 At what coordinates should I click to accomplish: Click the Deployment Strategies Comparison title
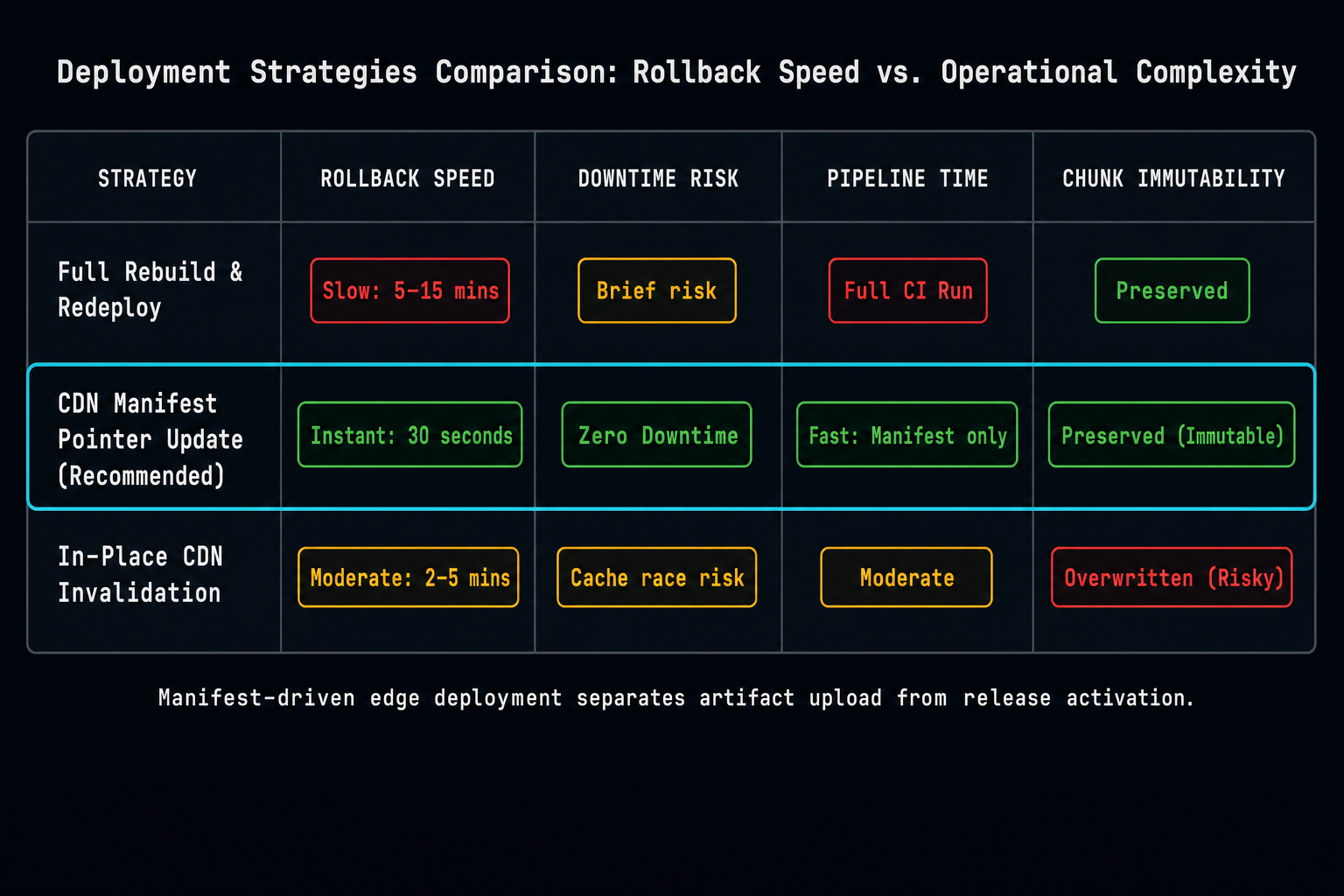click(676, 72)
